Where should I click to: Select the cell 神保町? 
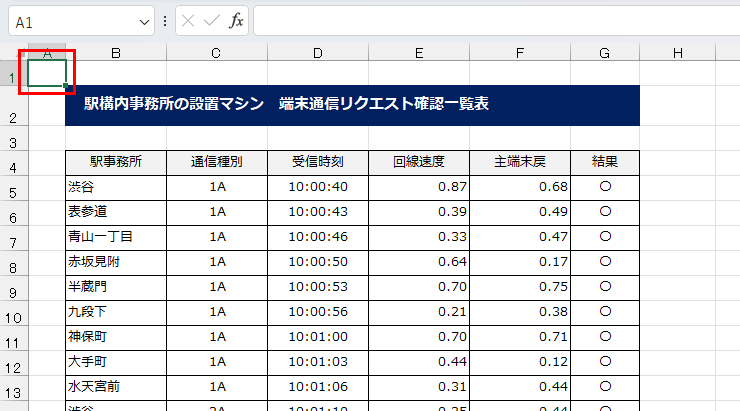click(x=116, y=337)
